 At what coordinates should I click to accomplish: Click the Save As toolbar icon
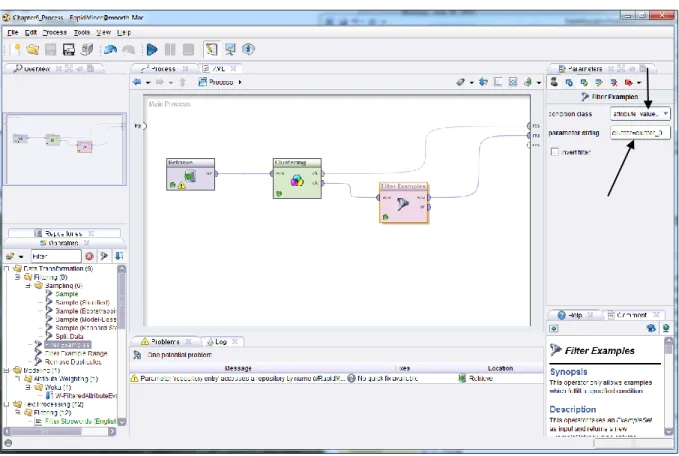coord(68,49)
